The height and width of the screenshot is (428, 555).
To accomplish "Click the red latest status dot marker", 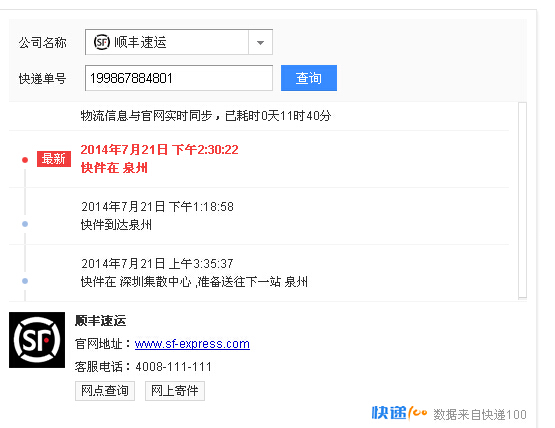I will pos(25,160).
